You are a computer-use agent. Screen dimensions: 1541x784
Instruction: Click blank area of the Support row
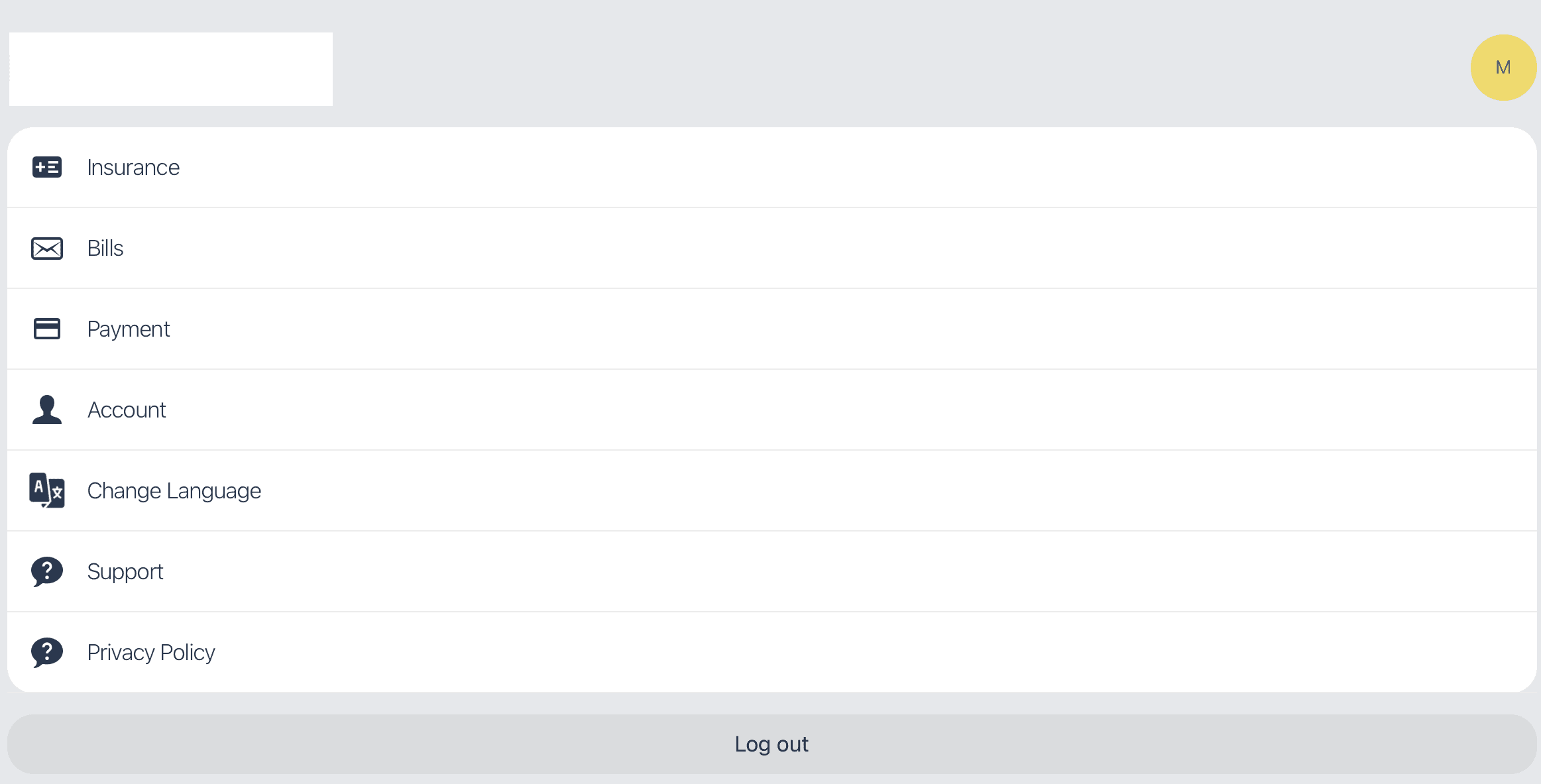click(x=862, y=572)
